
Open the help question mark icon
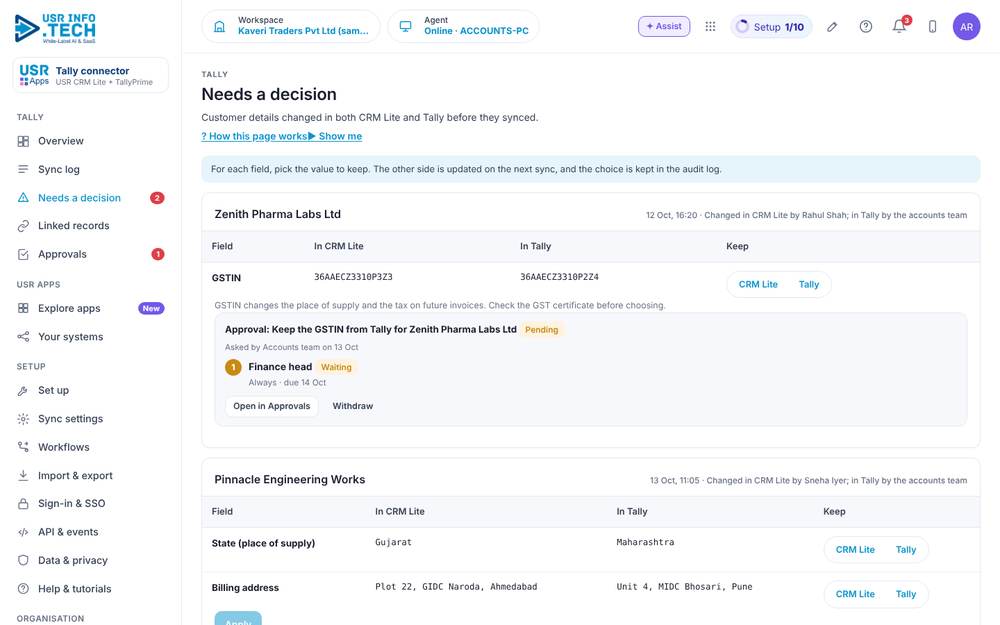[865, 27]
